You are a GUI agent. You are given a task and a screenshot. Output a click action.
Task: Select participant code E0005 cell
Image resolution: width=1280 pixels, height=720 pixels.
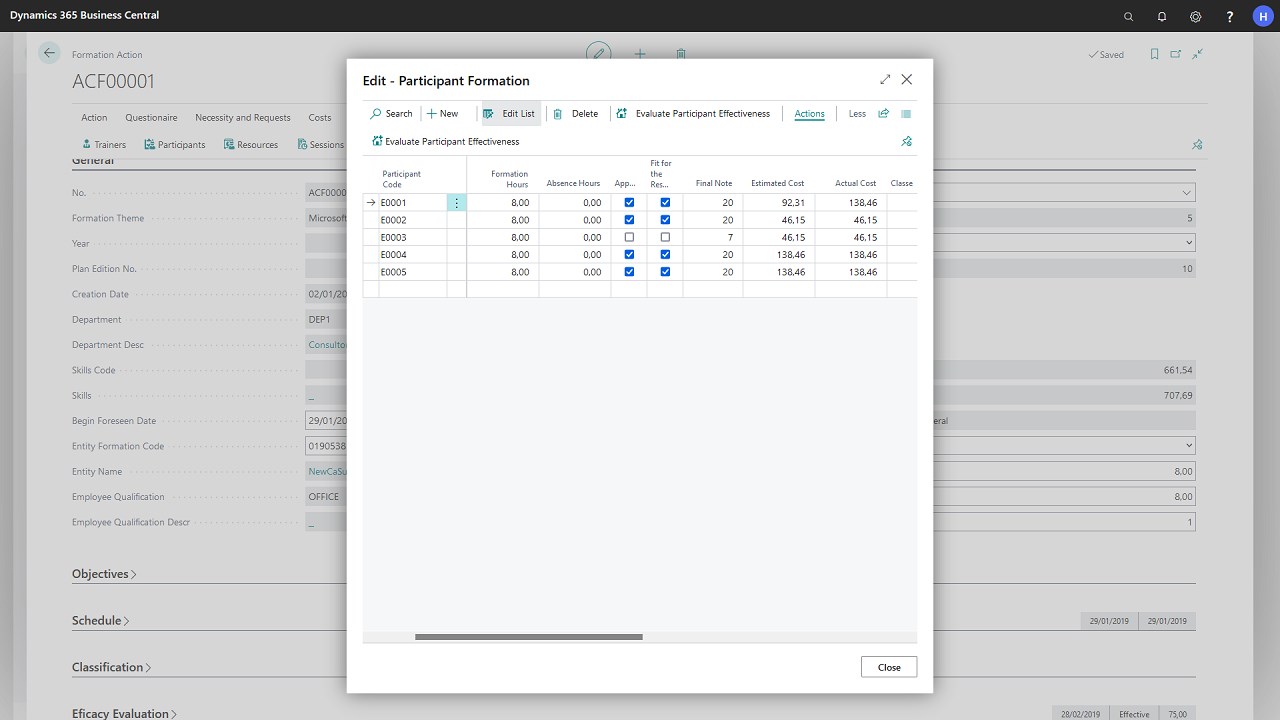pos(412,272)
